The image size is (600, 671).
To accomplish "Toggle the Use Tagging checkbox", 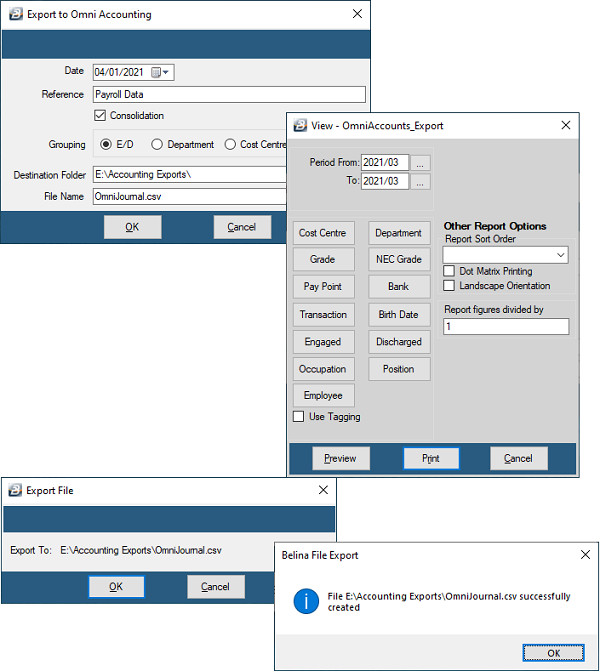I will (299, 416).
